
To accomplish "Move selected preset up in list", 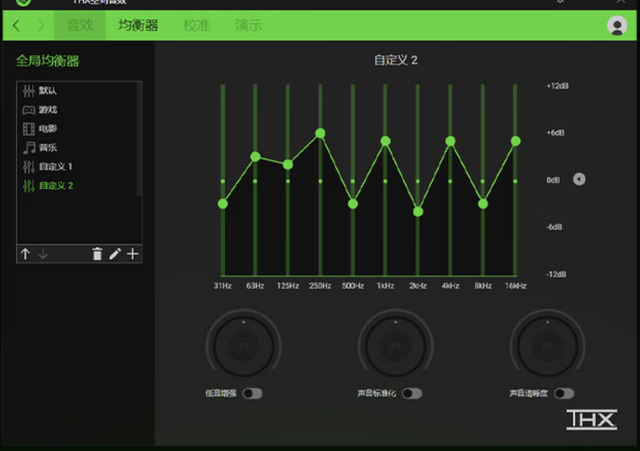I will pyautogui.click(x=25, y=254).
